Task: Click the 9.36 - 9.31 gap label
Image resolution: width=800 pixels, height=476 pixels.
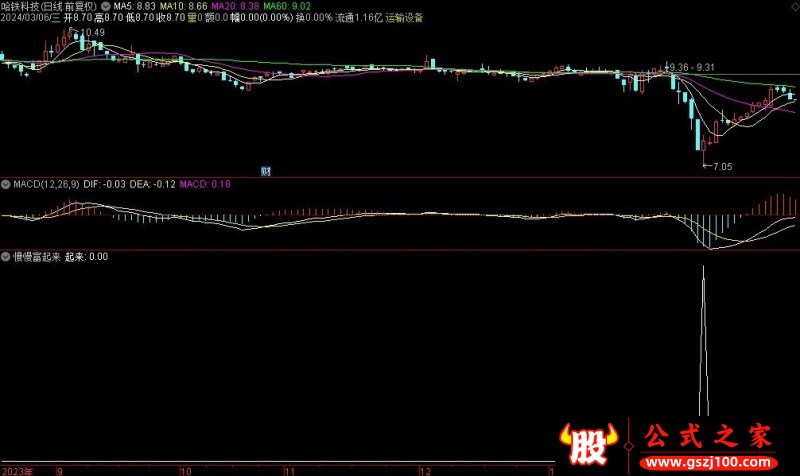Action: click(692, 67)
